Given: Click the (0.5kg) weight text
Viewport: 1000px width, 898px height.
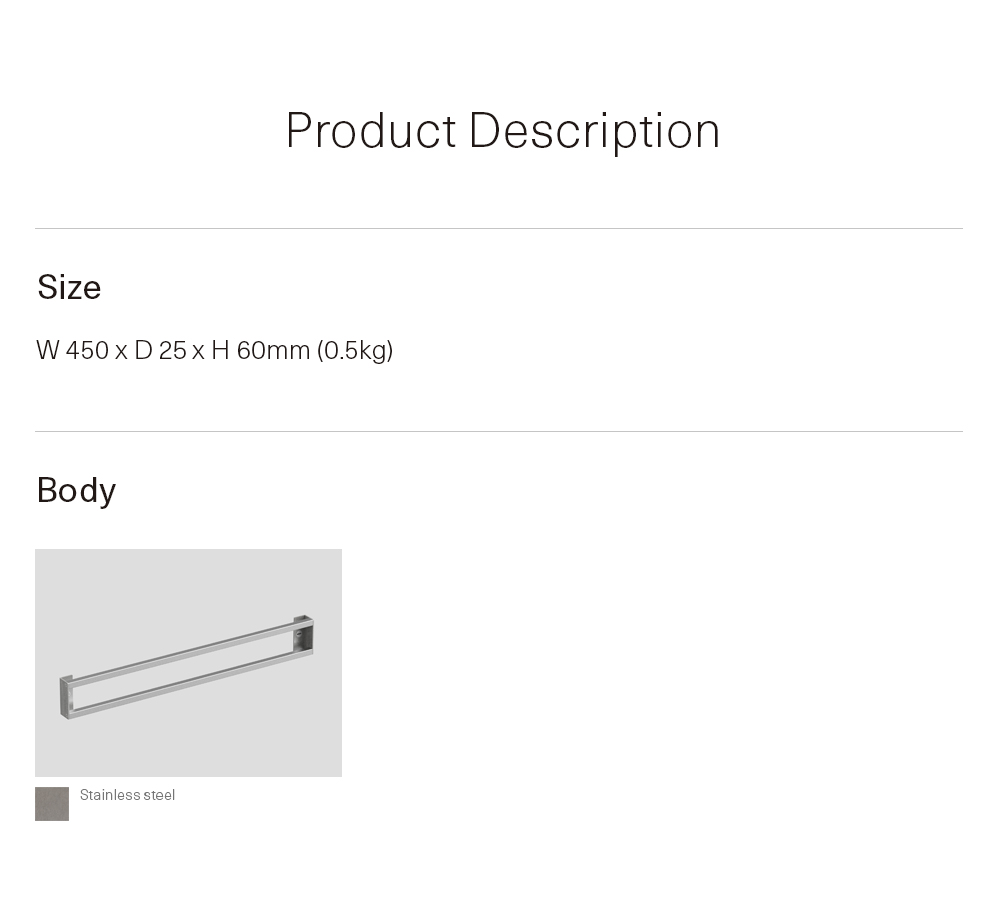Looking at the screenshot, I should 355,350.
